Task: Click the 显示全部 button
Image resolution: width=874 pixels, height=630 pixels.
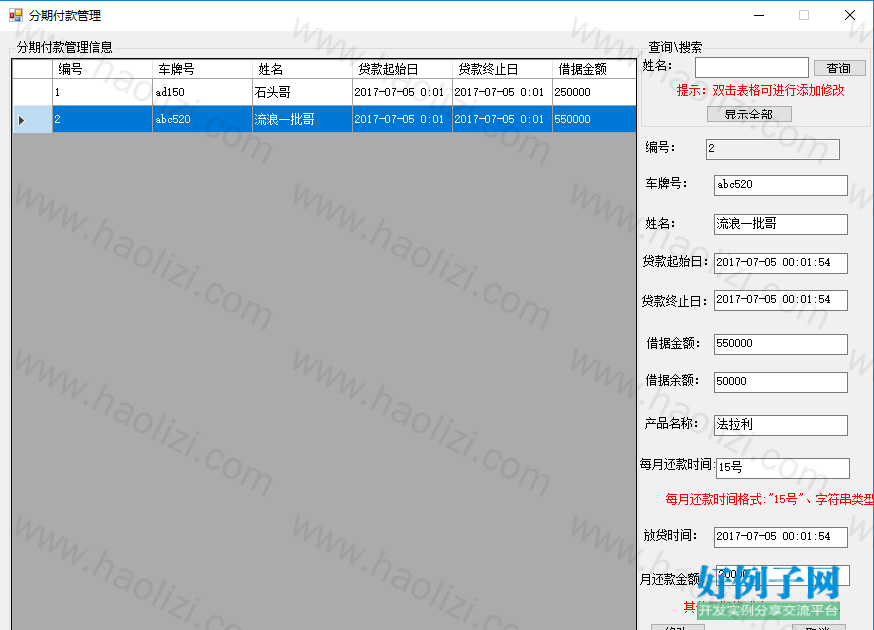Action: pos(749,114)
